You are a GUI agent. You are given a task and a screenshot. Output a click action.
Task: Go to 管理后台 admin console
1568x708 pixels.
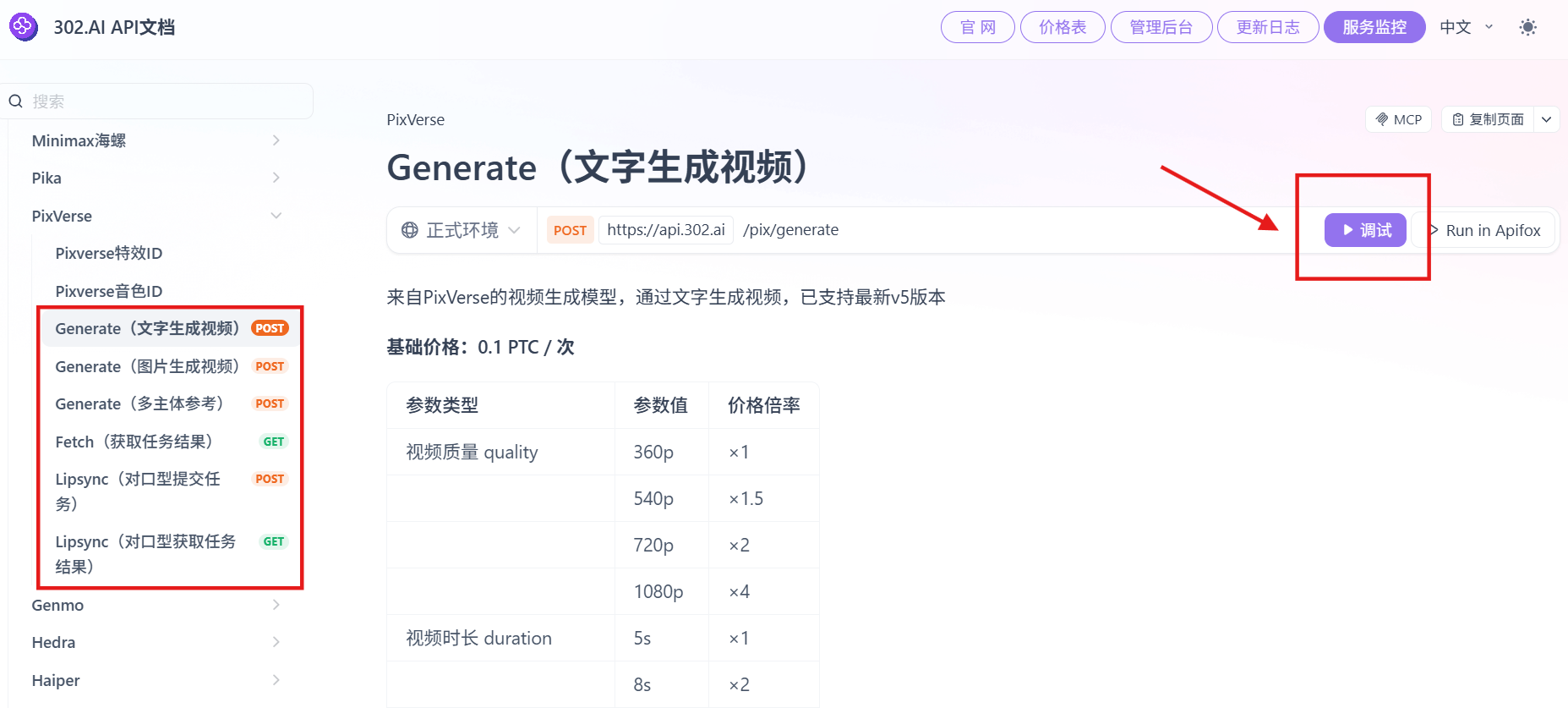(x=1161, y=27)
